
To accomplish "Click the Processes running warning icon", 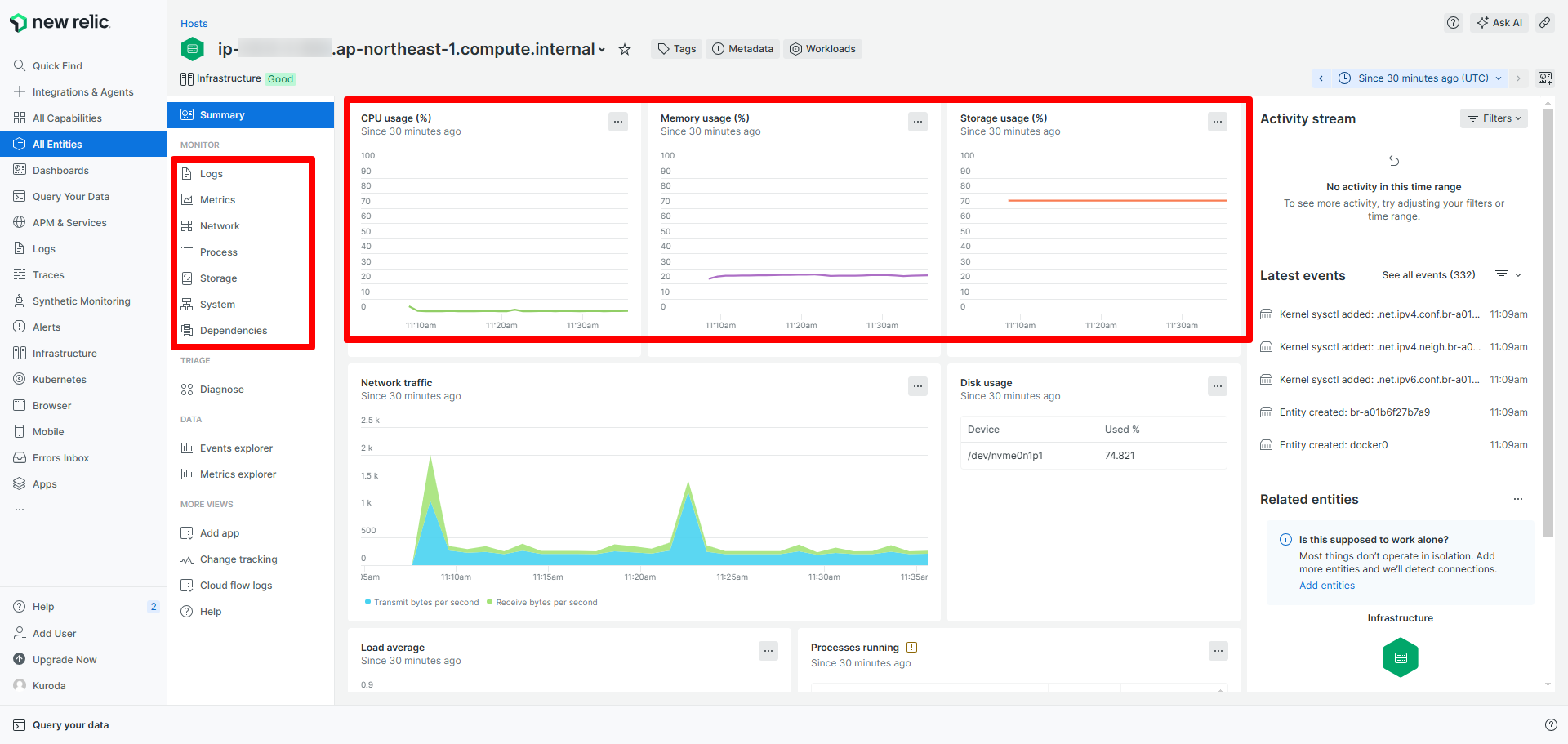I will (912, 648).
